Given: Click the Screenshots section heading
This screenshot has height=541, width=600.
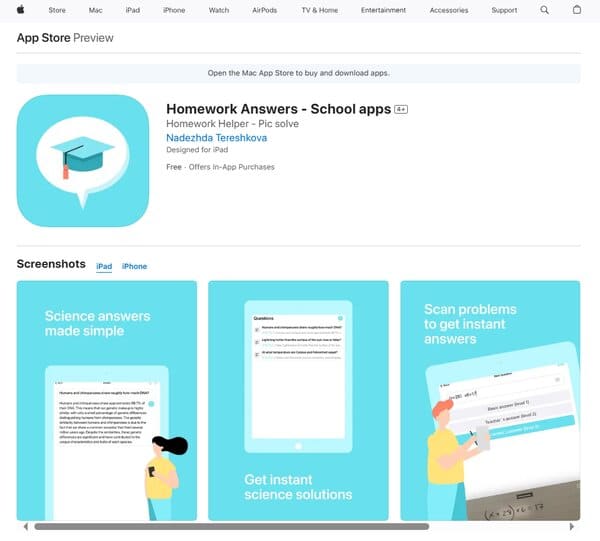Looking at the screenshot, I should tap(51, 264).
